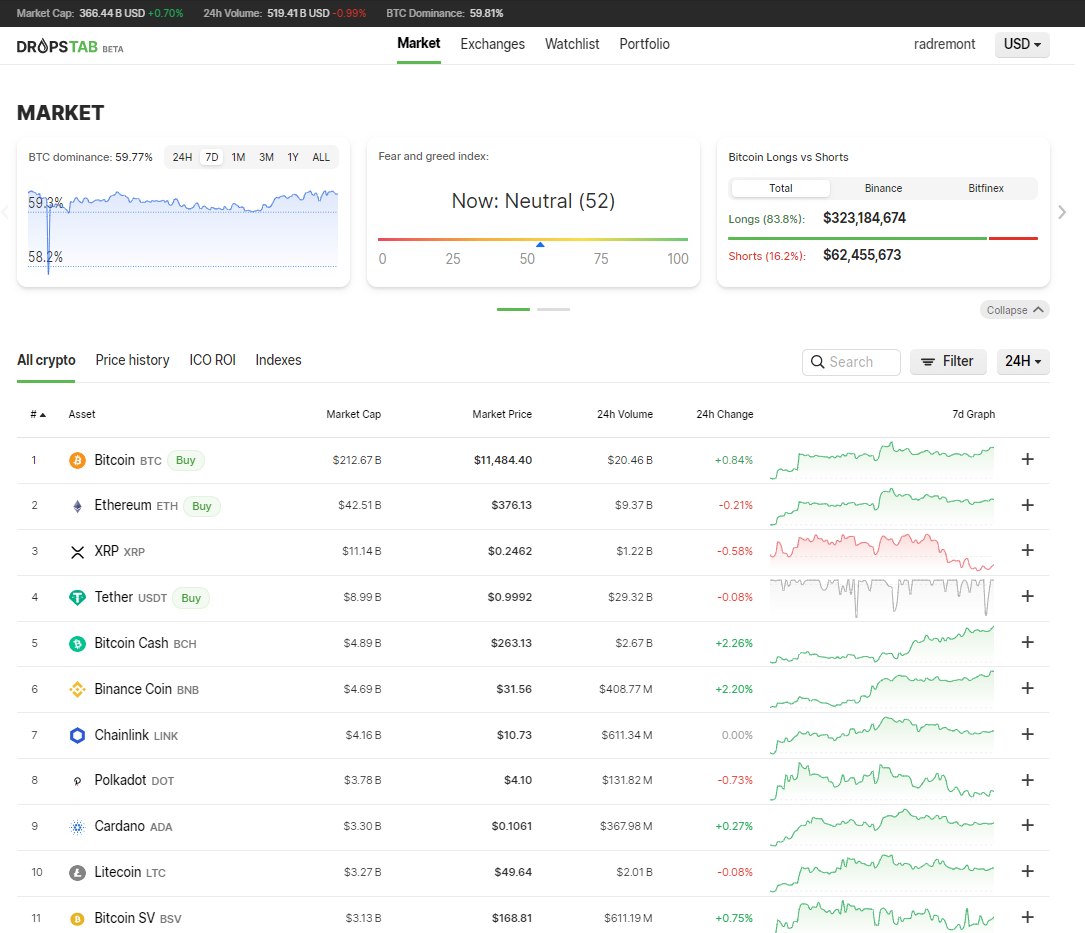Click the Cardano coin icon

point(78,826)
